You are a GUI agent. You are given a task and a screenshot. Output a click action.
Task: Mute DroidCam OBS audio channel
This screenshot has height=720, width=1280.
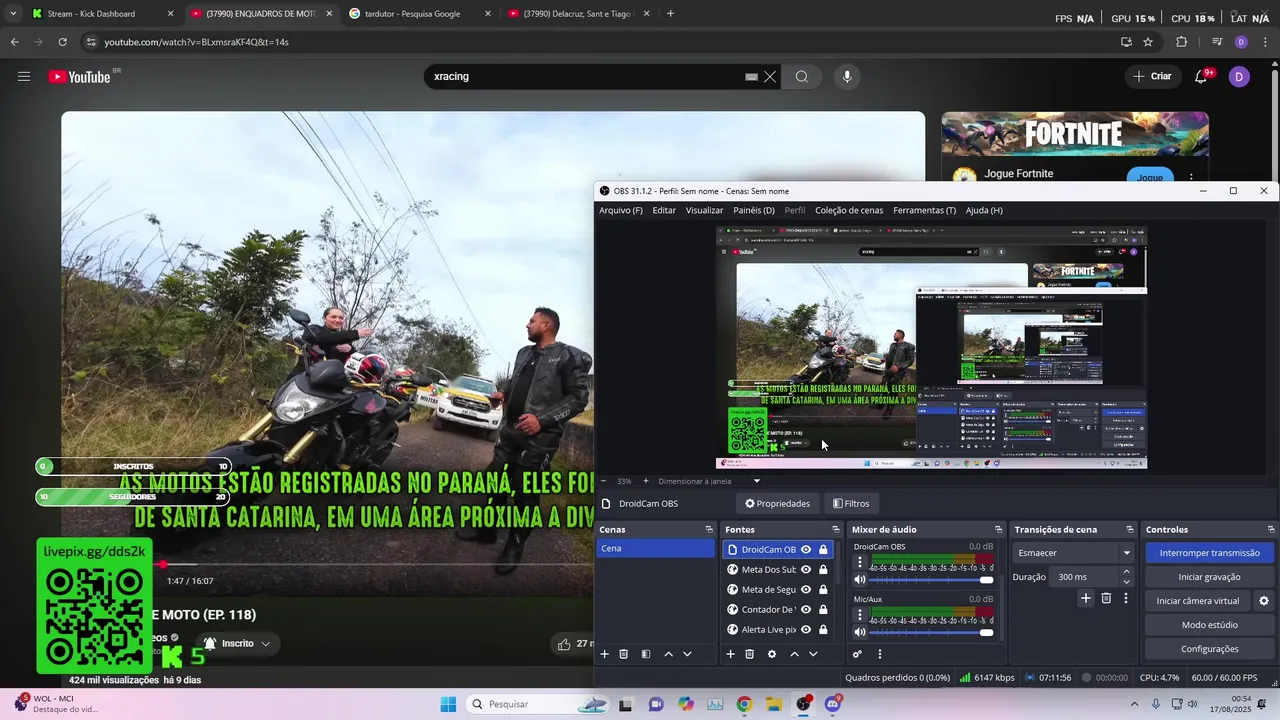(860, 580)
